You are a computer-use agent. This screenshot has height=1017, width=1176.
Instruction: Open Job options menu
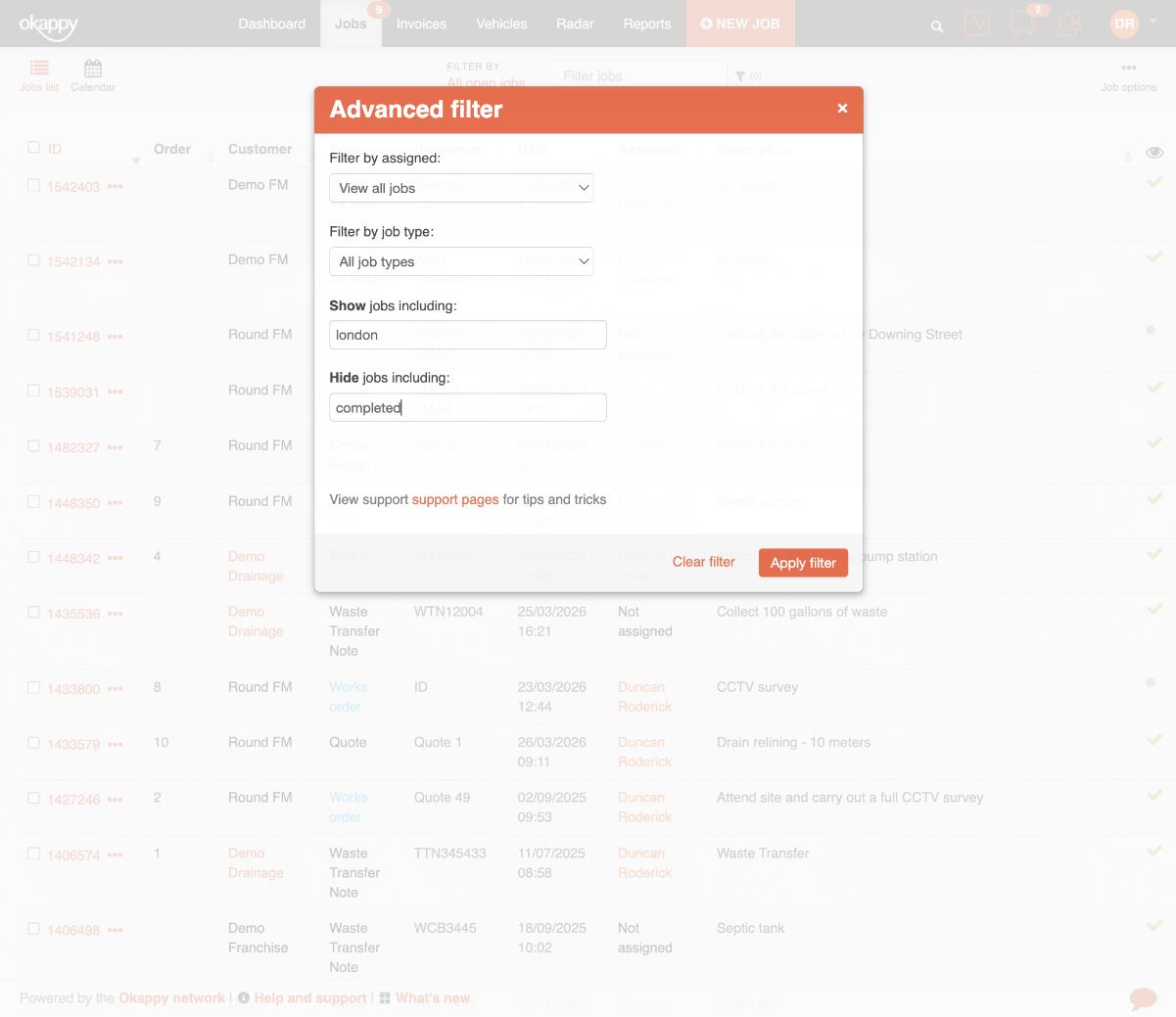pyautogui.click(x=1128, y=77)
